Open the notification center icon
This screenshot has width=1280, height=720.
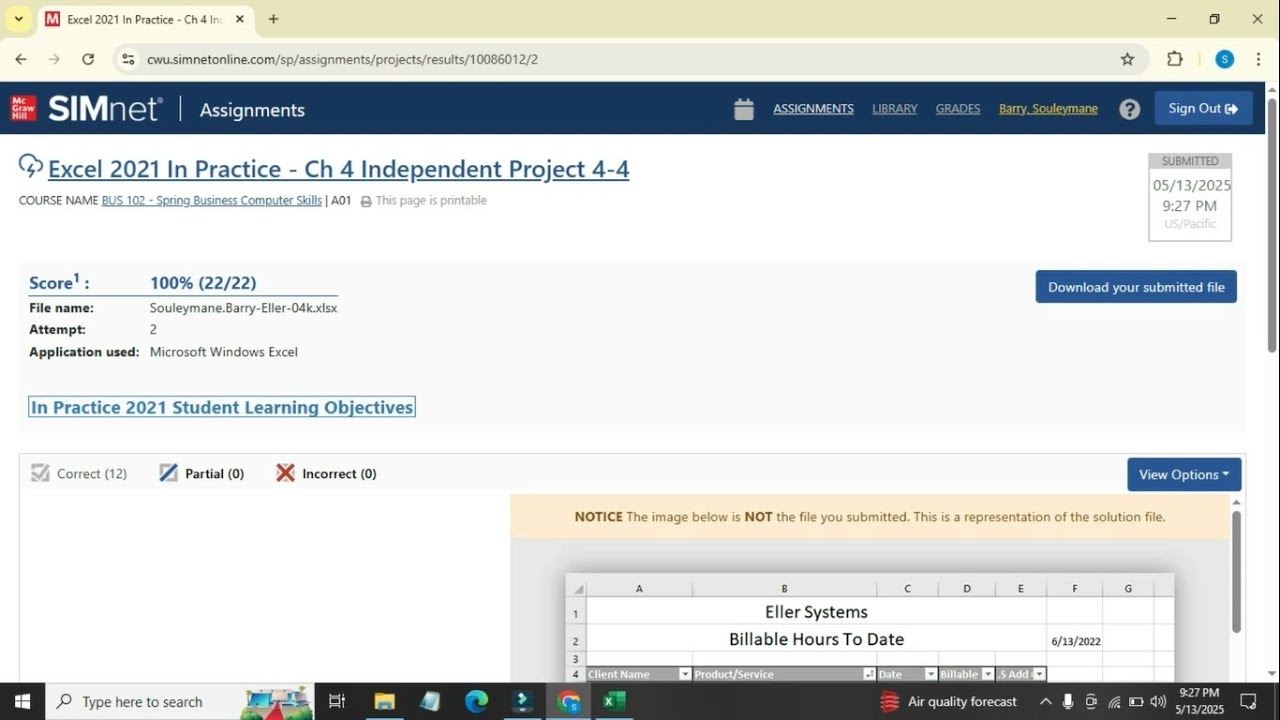click(x=1248, y=701)
